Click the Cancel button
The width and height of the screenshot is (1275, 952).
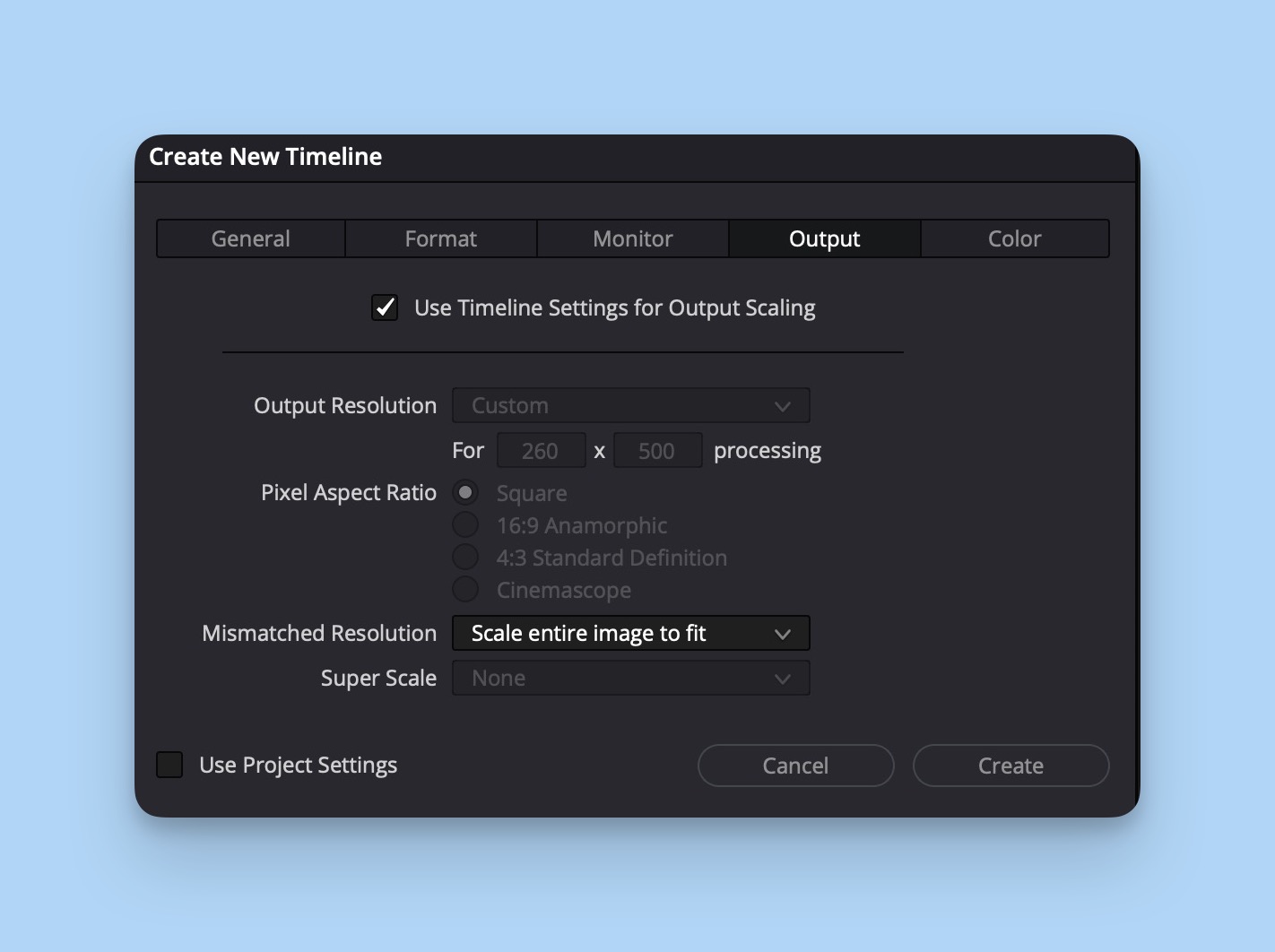796,766
